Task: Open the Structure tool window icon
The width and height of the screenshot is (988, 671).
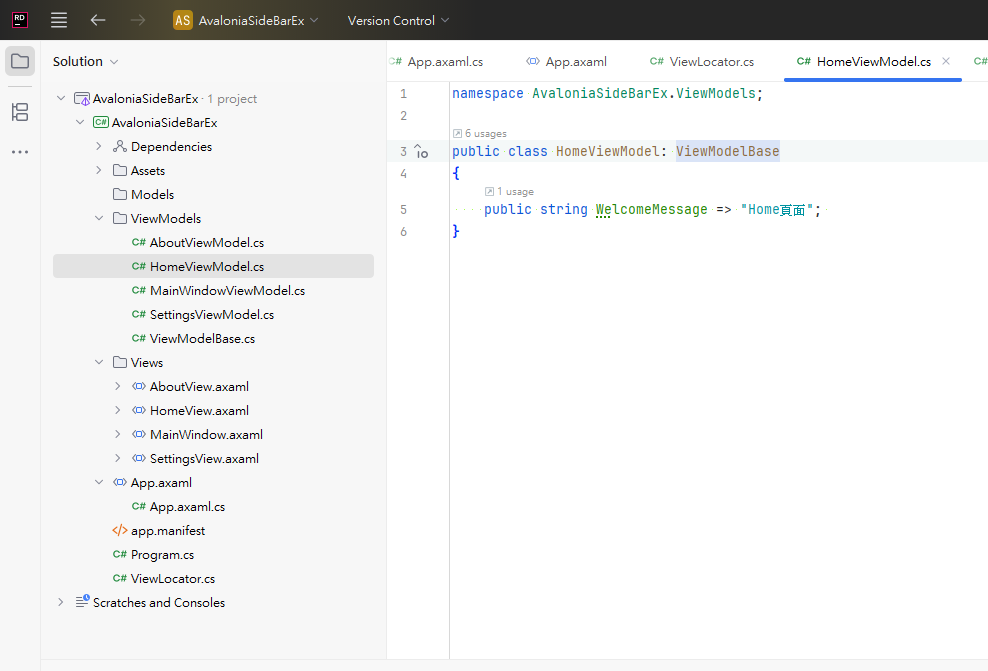Action: pyautogui.click(x=20, y=112)
